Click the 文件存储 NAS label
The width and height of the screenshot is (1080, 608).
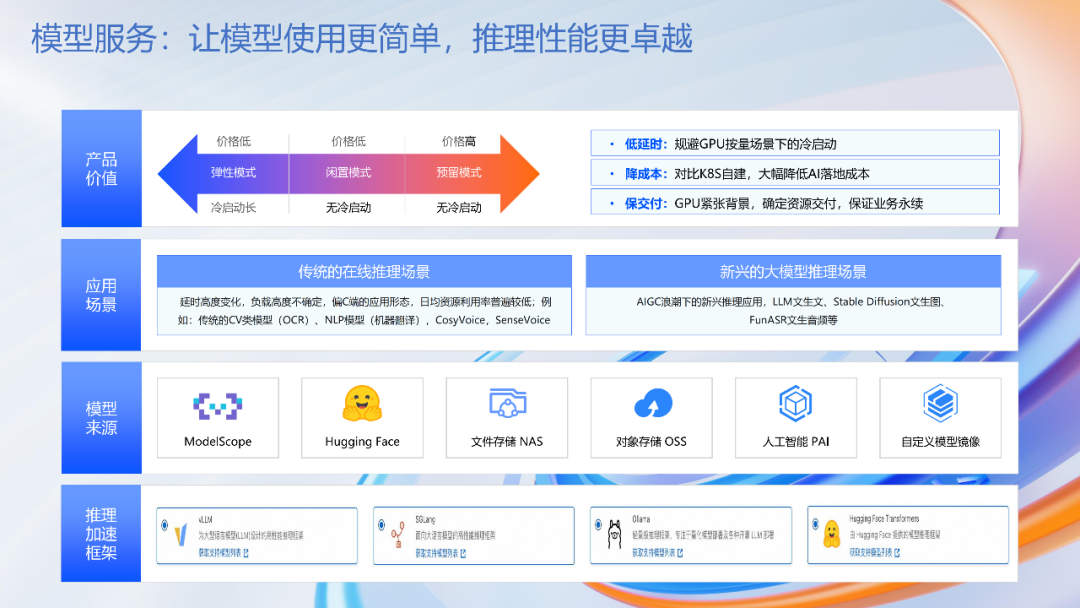507,441
